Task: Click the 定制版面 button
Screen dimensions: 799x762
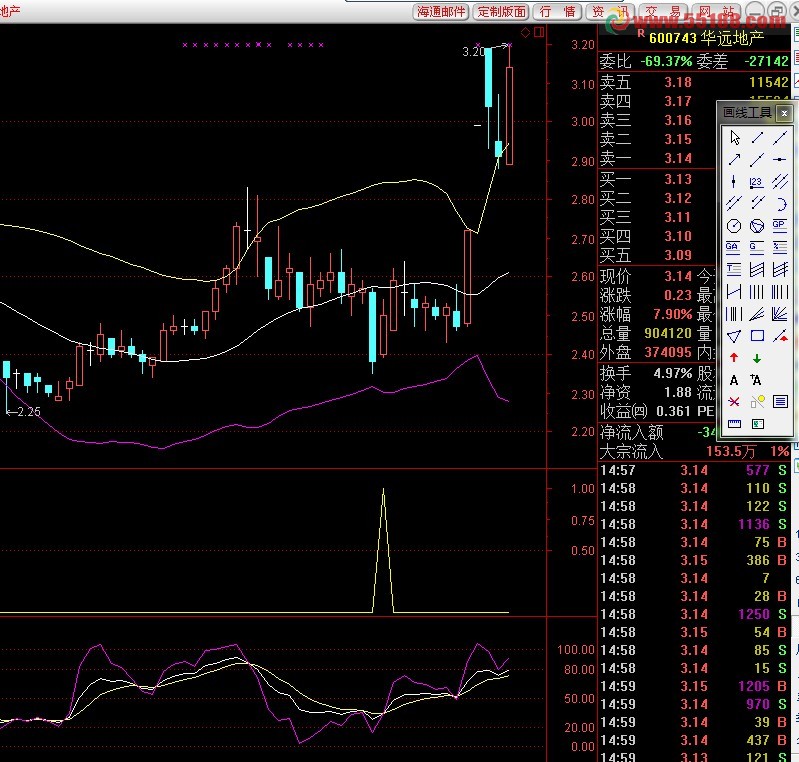Action: [502, 11]
